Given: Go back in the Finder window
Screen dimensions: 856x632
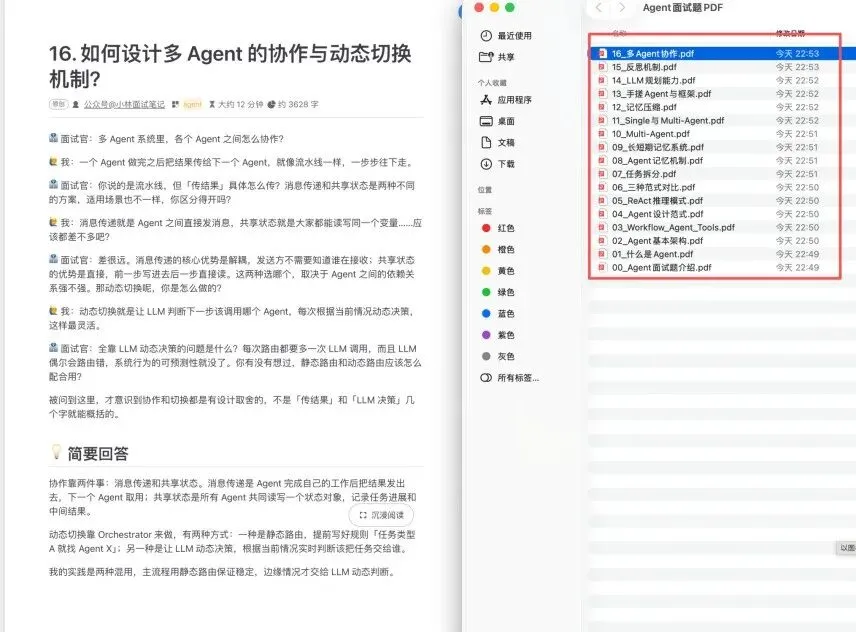Looking at the screenshot, I should [599, 8].
